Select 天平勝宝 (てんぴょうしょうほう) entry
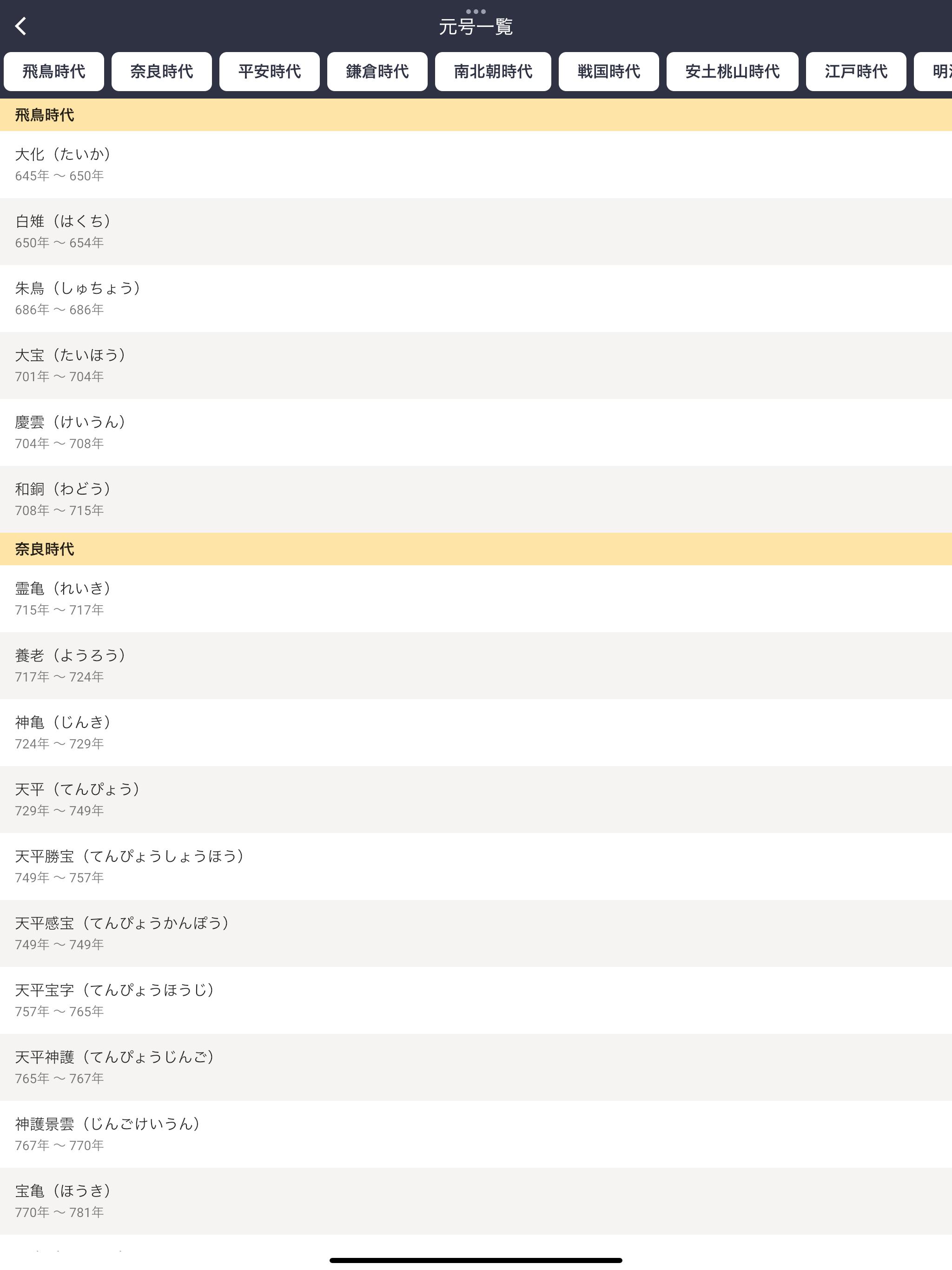 click(x=476, y=866)
